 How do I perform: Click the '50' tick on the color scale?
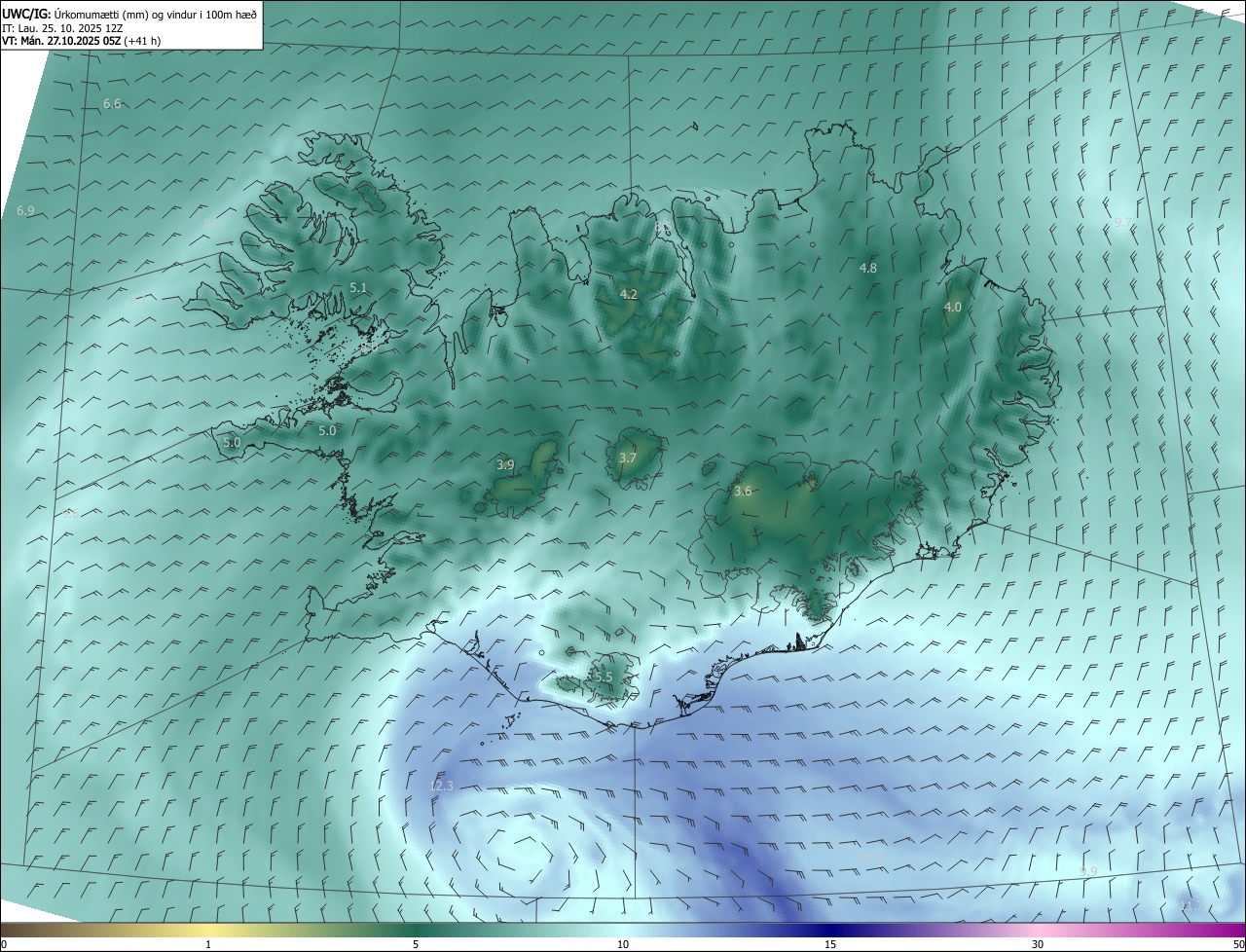point(1238,944)
